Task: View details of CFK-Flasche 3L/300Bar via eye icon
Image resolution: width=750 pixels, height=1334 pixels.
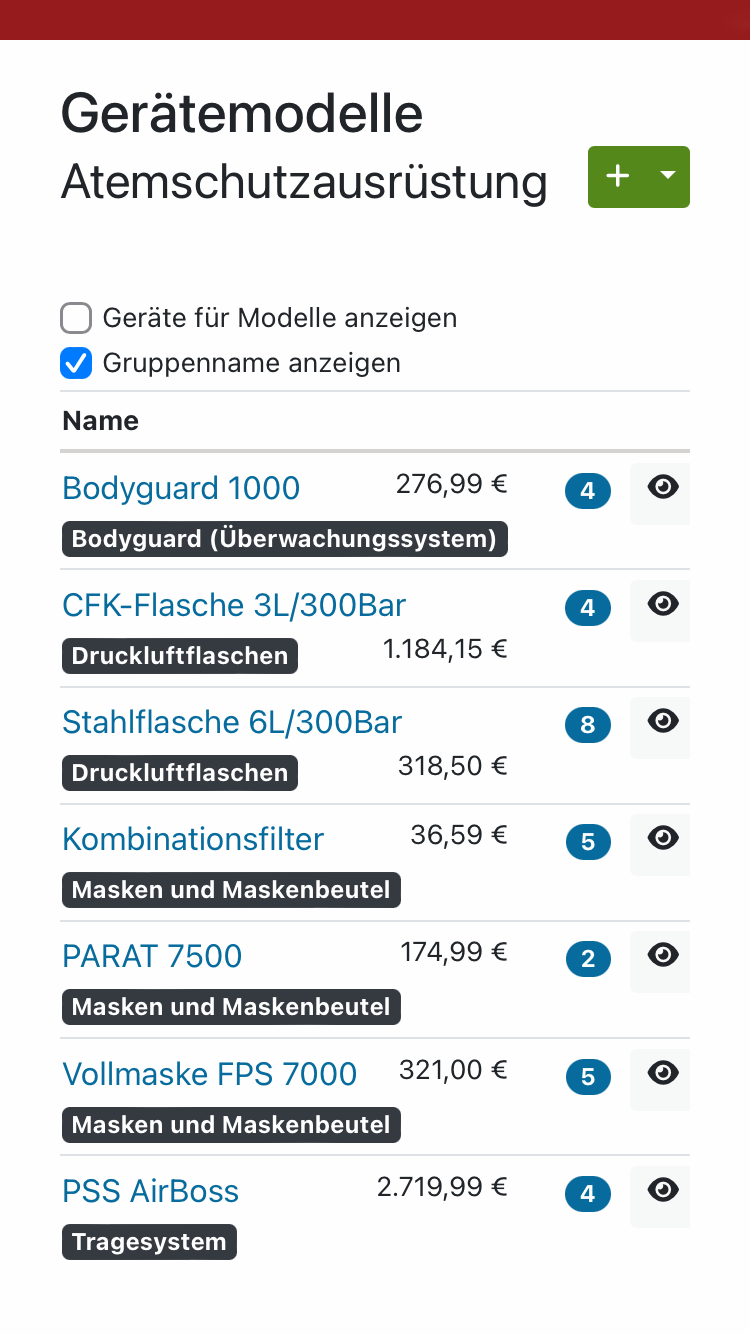Action: (x=661, y=606)
